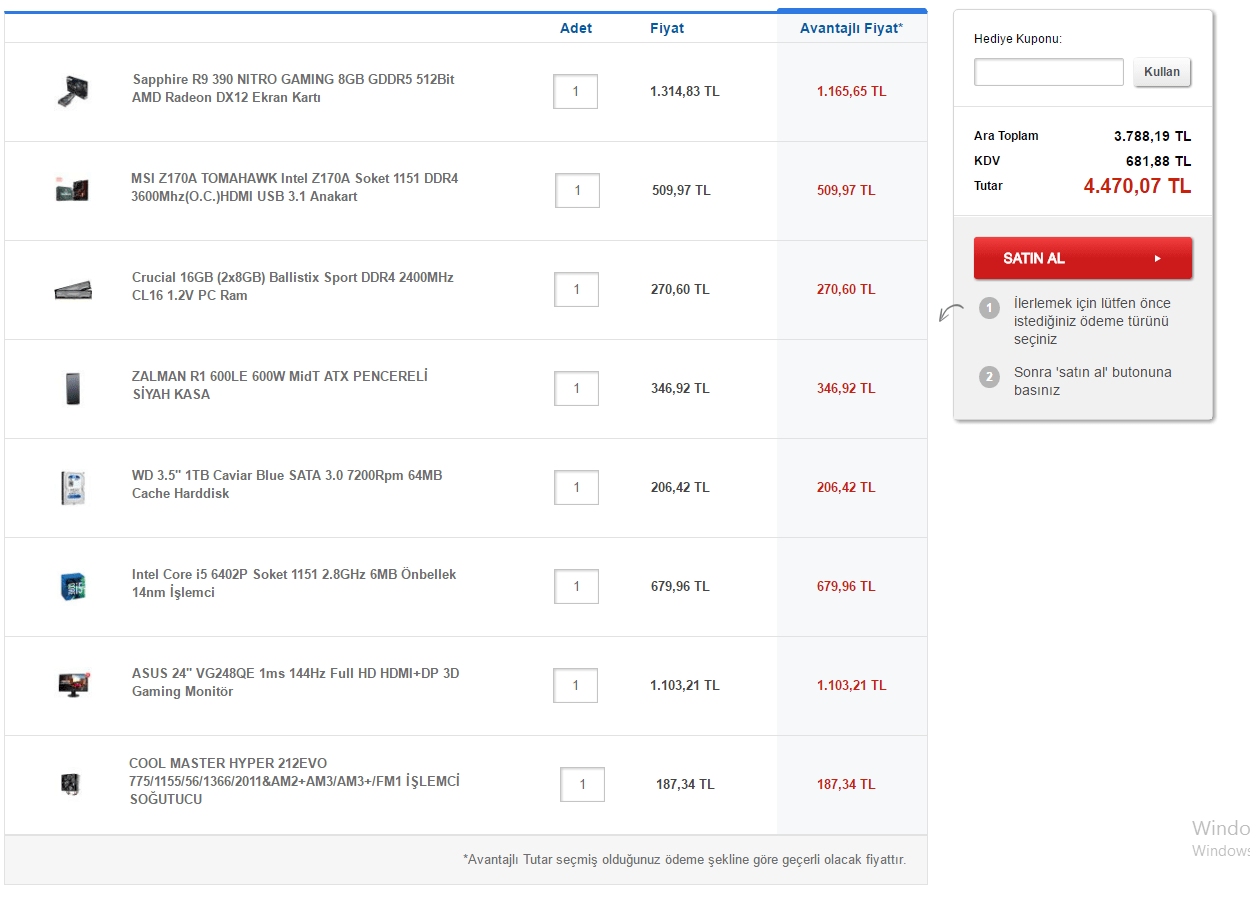The width and height of the screenshot is (1250, 897).
Task: Click the ZALMAN R1 case thumbnail
Action: 72,388
